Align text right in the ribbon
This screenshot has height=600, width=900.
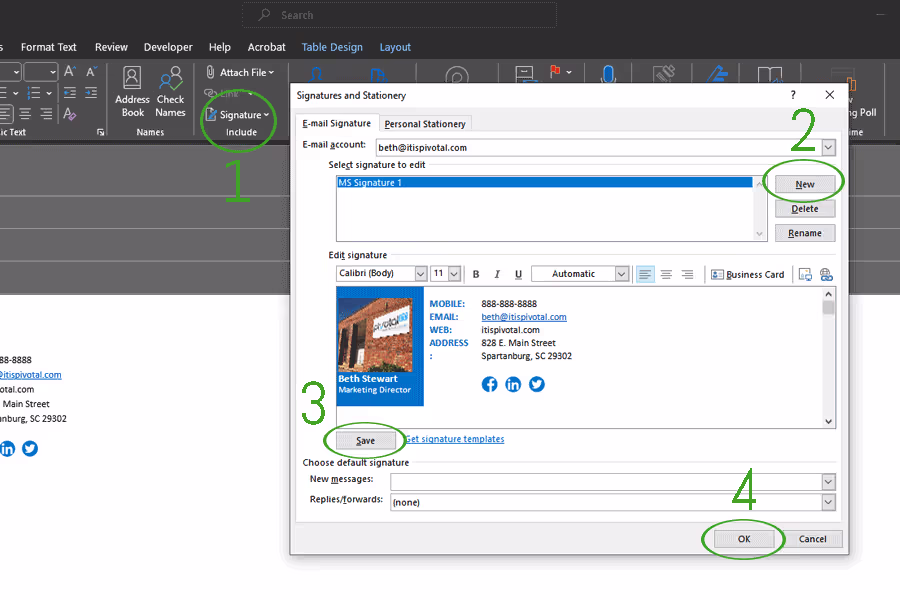(x=46, y=114)
